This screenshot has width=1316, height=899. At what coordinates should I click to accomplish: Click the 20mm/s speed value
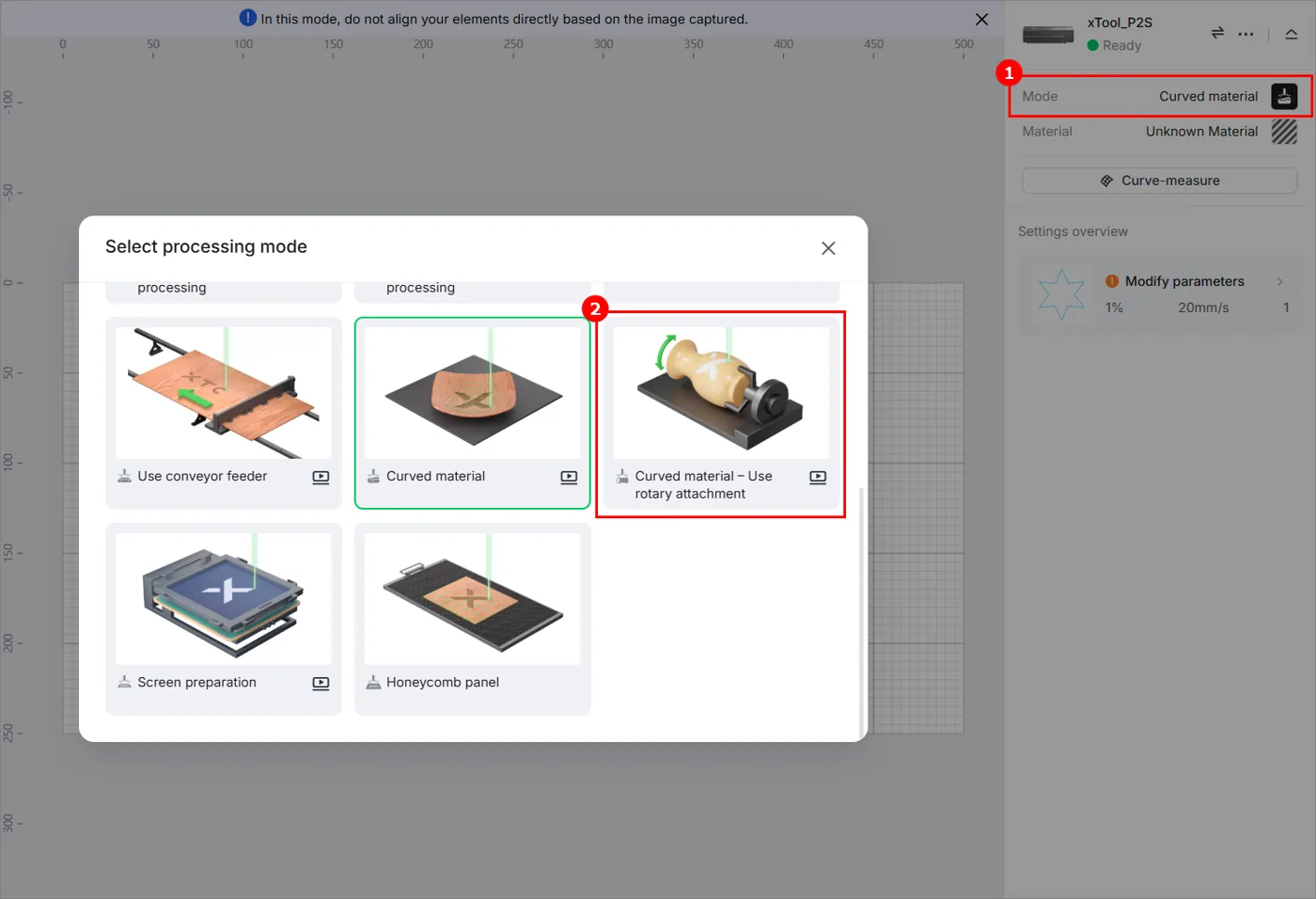pos(1203,308)
